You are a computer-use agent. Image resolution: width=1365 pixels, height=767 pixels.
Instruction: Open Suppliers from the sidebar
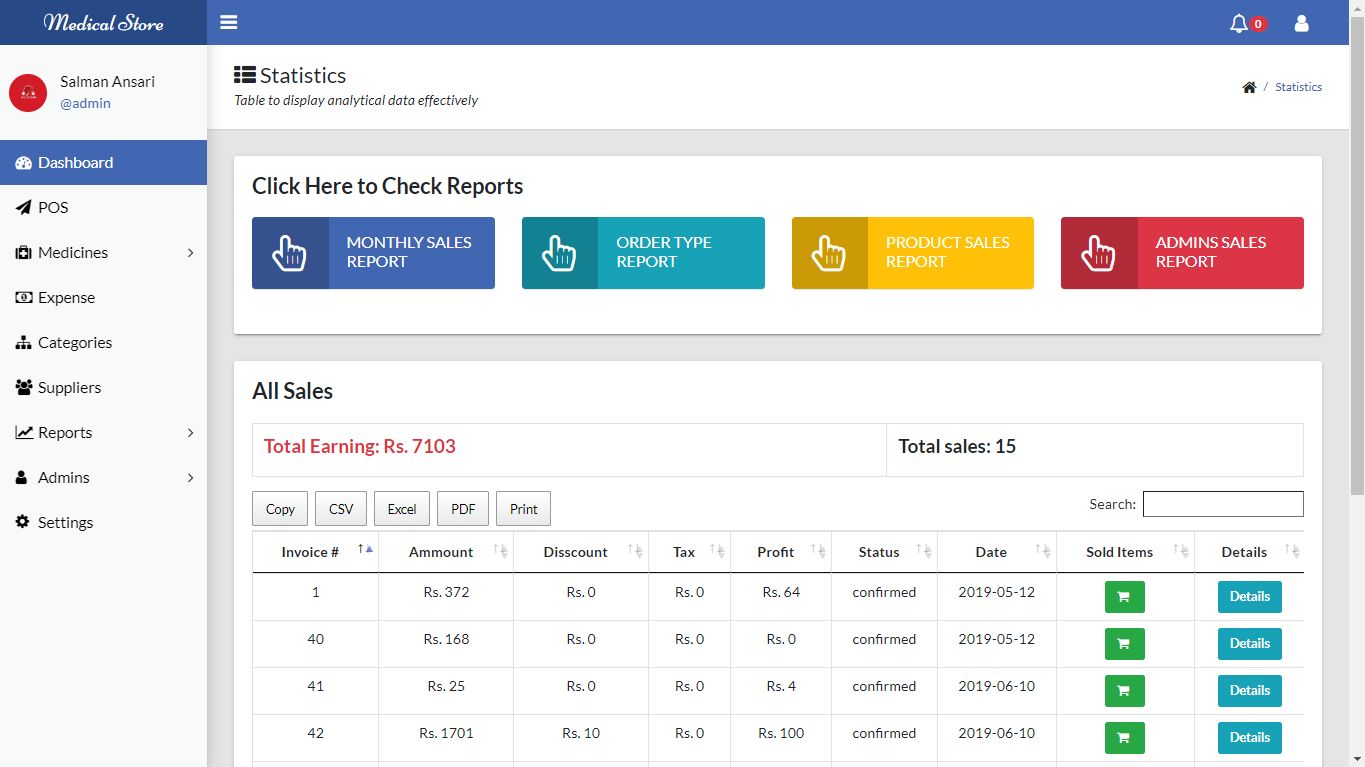69,388
